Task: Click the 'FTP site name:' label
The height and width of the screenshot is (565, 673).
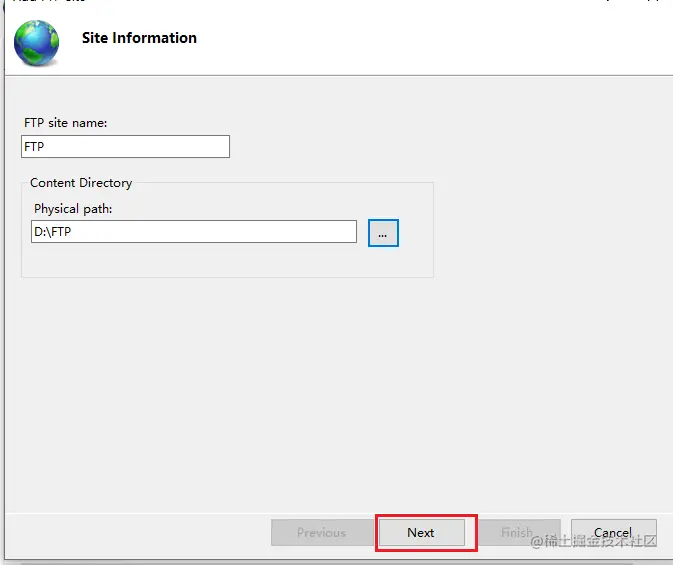Action: tap(66, 123)
